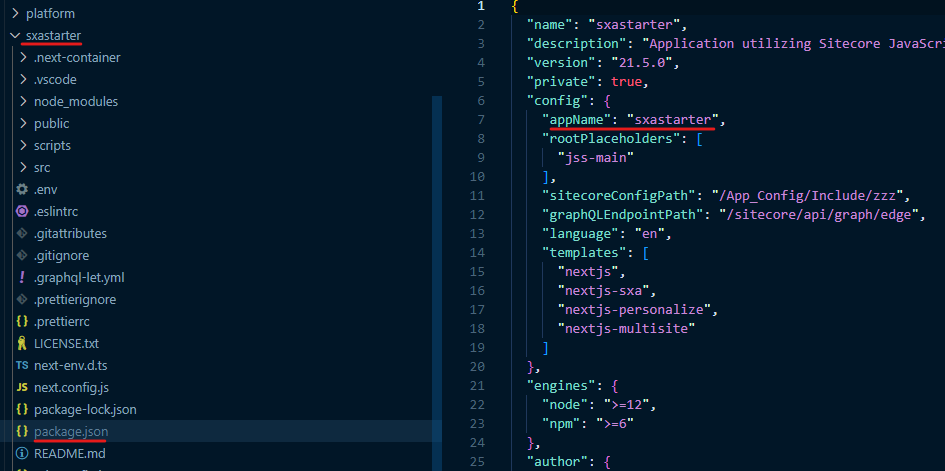
Task: Click the ESLint icon beside .eslintrc
Action: 22,211
